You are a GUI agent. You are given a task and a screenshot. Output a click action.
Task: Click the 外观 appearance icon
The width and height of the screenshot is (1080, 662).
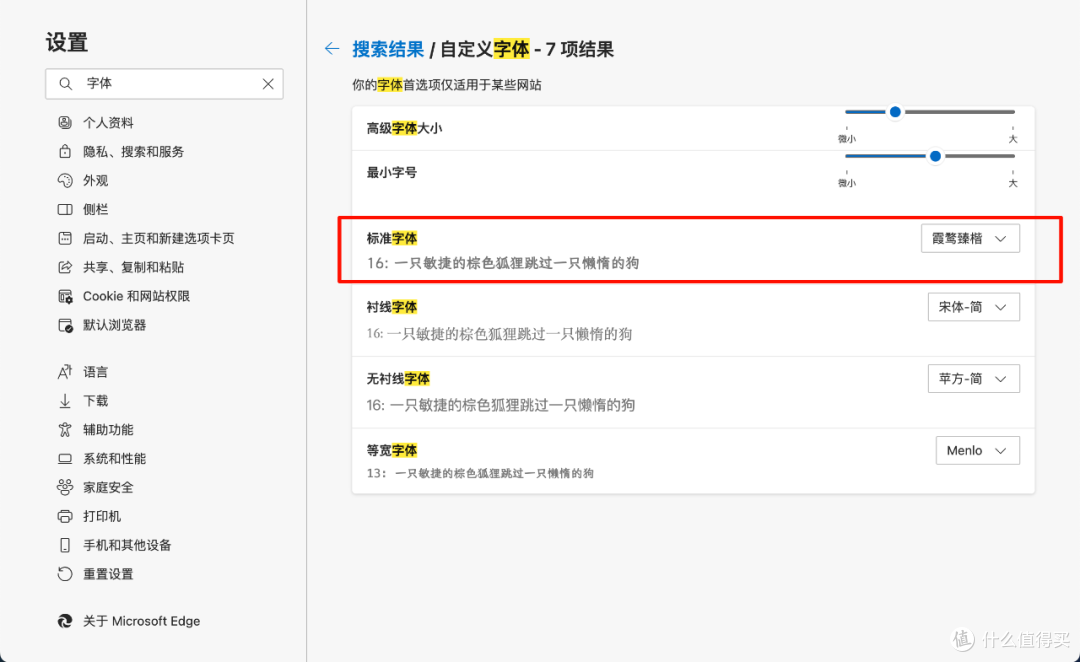point(65,181)
